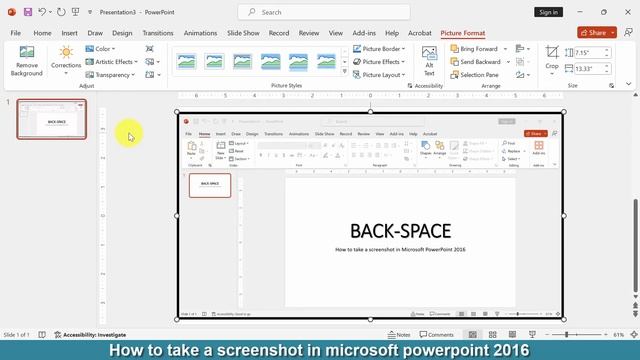Switch to Slide Sorter view

(x=492, y=335)
